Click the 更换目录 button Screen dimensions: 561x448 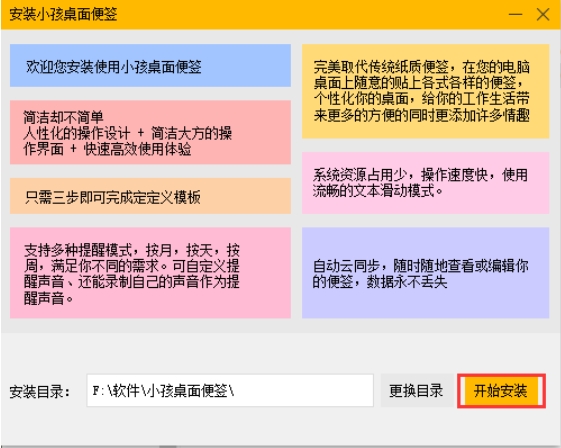(416, 391)
